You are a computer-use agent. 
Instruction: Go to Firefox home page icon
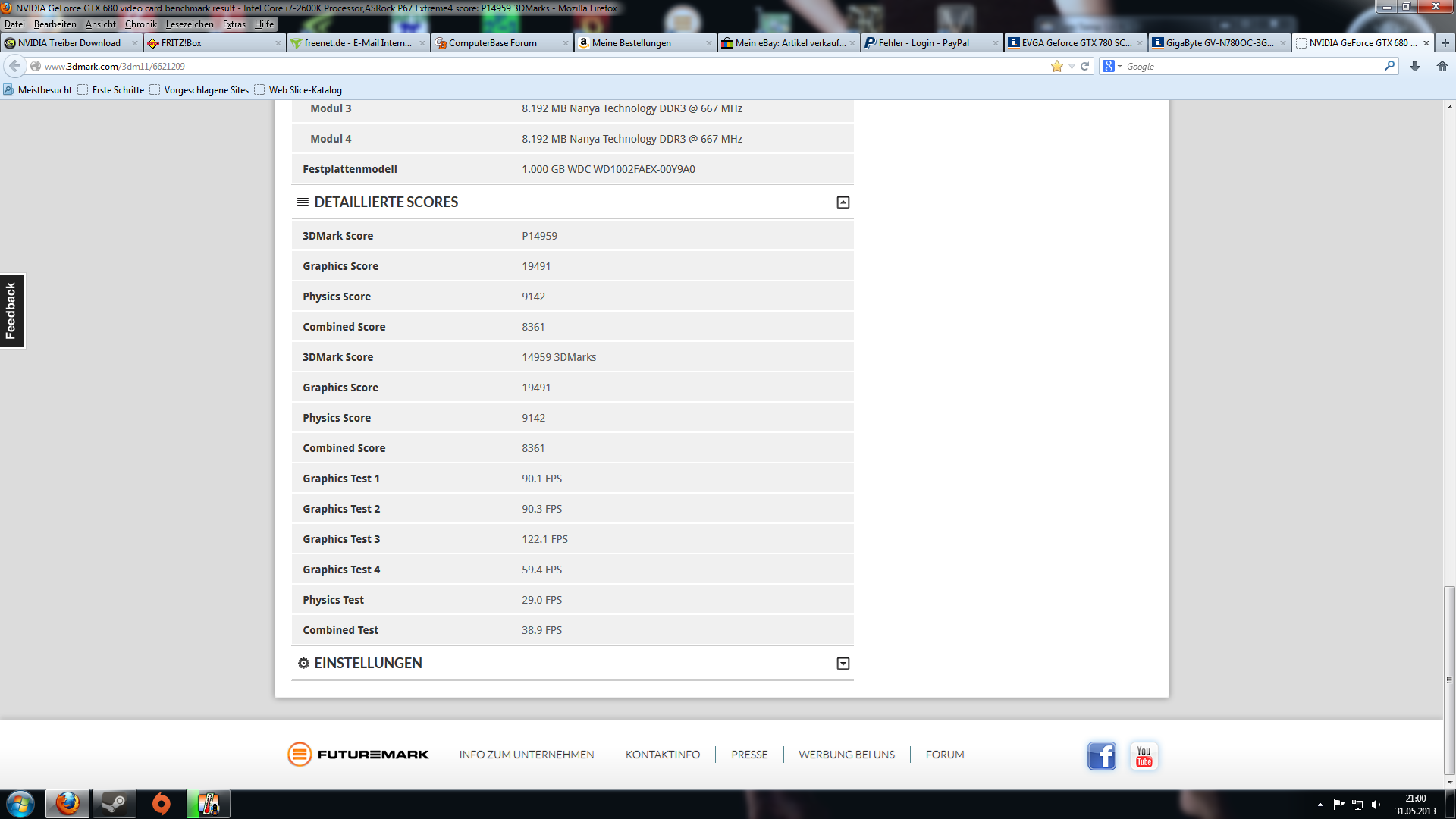tap(1442, 67)
